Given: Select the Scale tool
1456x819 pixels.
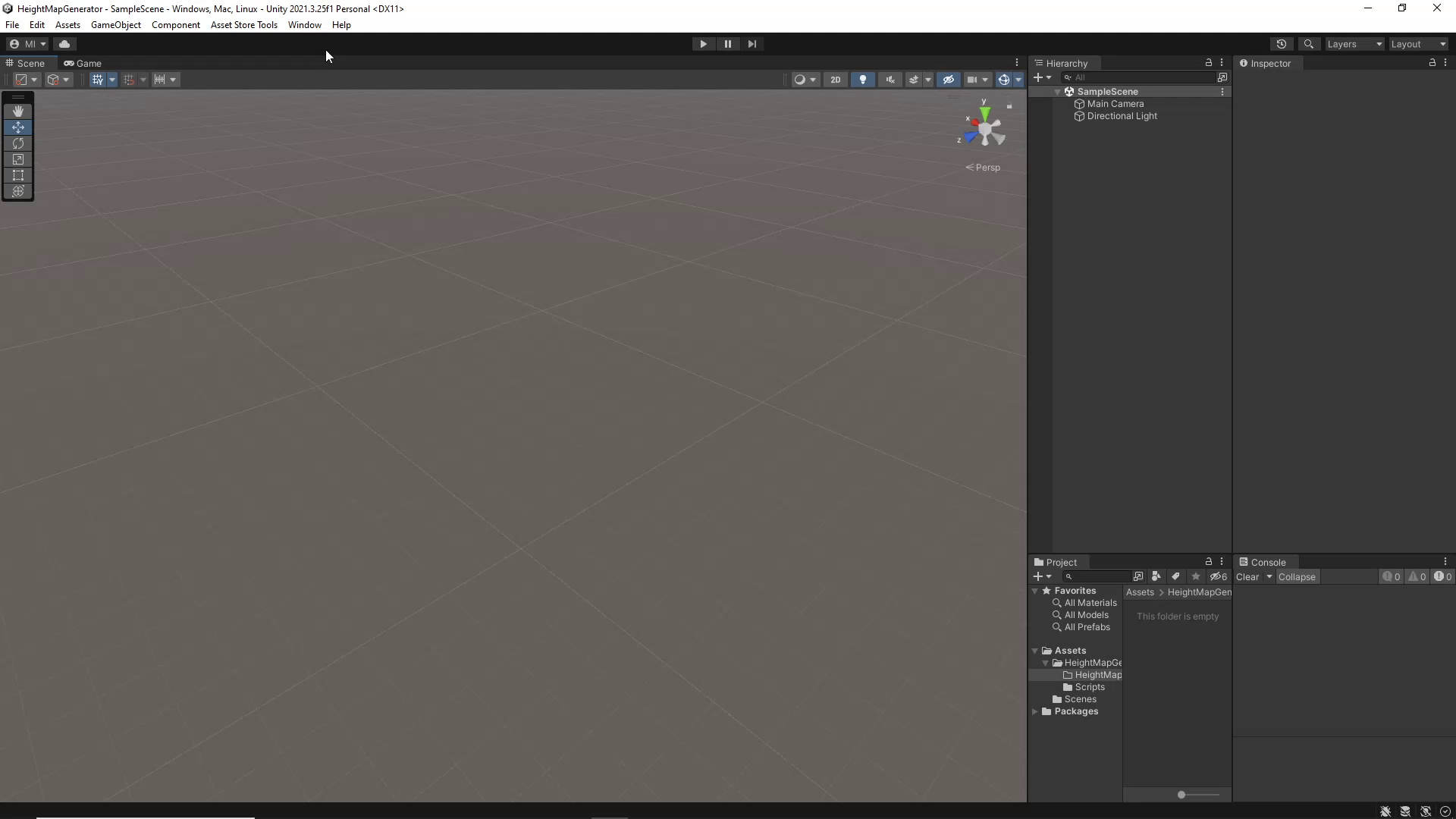Looking at the screenshot, I should [18, 159].
